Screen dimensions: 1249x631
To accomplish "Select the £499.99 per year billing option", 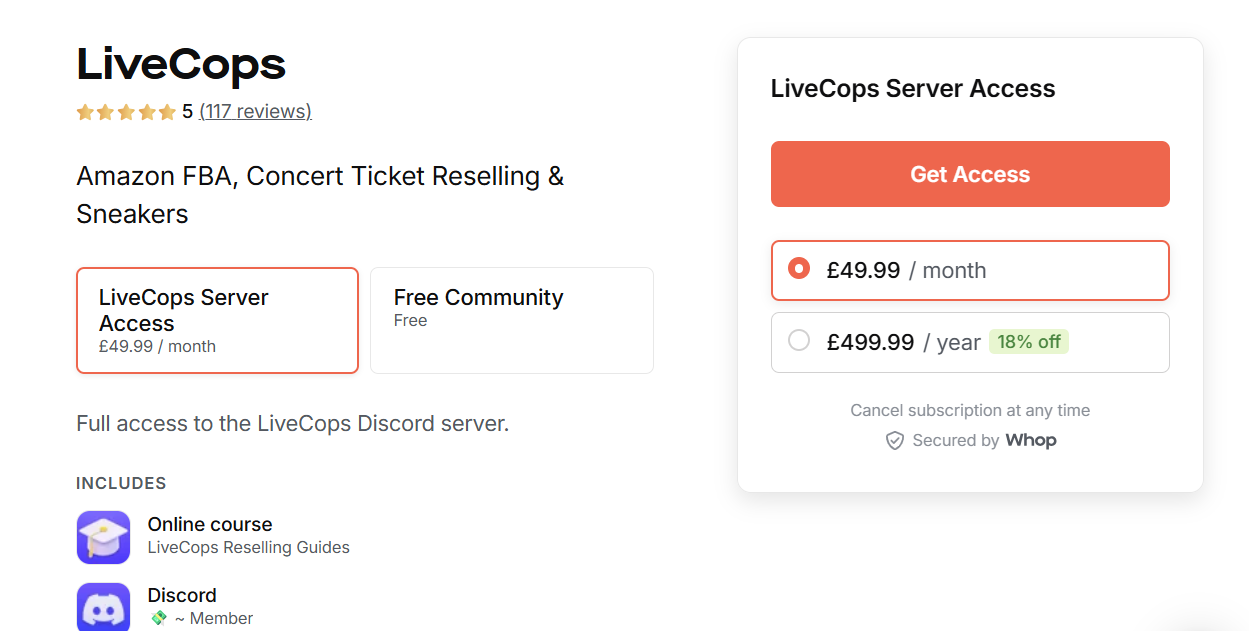I will click(x=969, y=342).
